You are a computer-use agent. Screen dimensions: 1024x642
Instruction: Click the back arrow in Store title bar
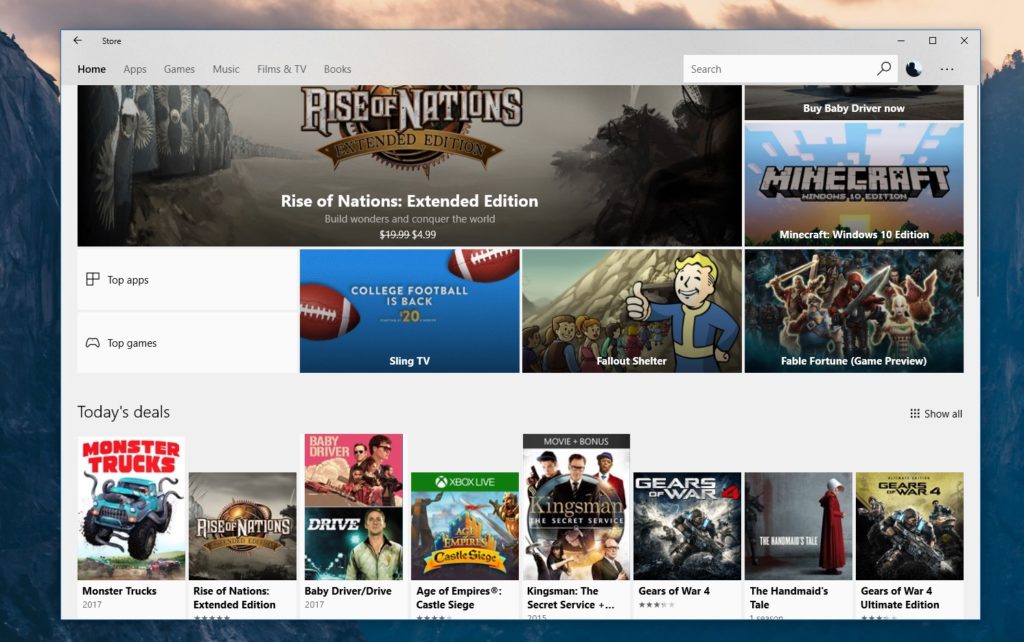(x=78, y=41)
